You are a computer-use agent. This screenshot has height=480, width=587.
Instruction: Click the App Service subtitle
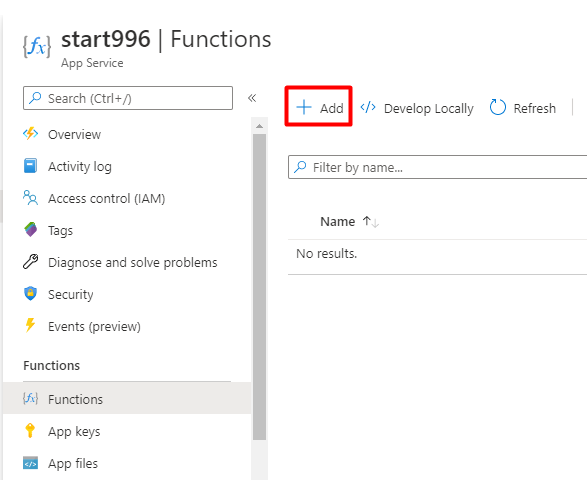coord(92,63)
